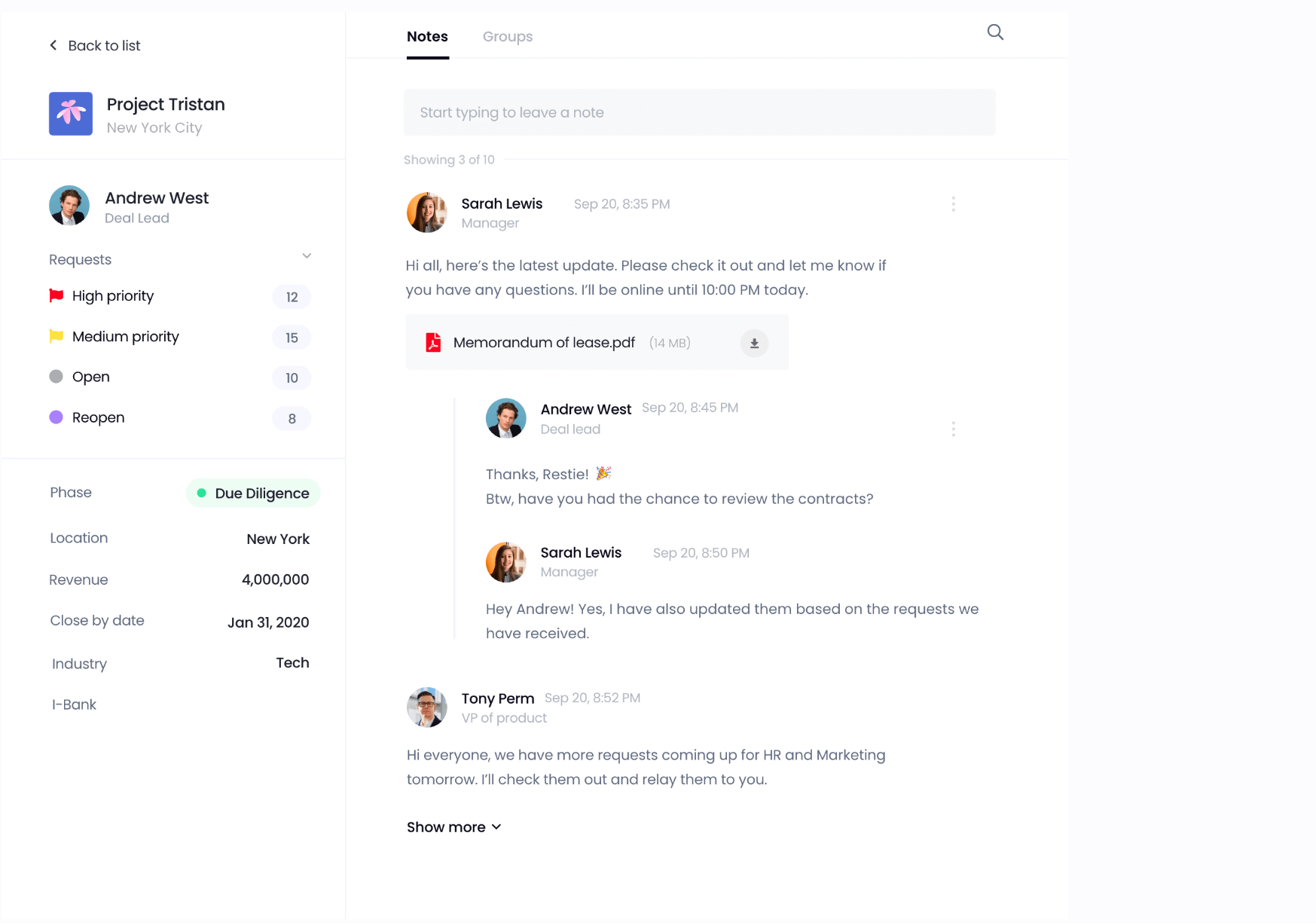This screenshot has width=1316, height=923.
Task: Select the gray Open status dot
Action: 56,377
